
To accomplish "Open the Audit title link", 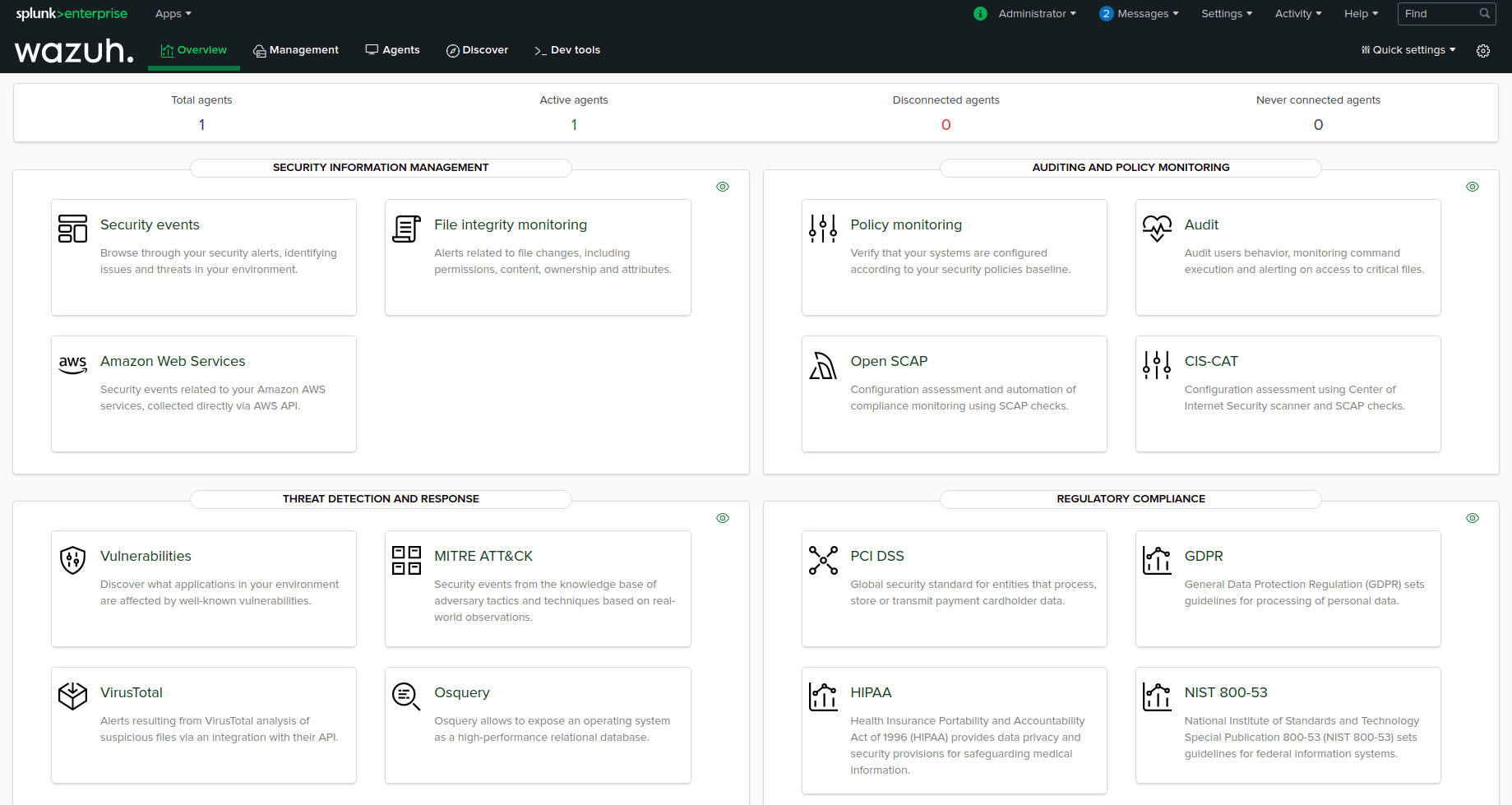I will [x=1201, y=224].
